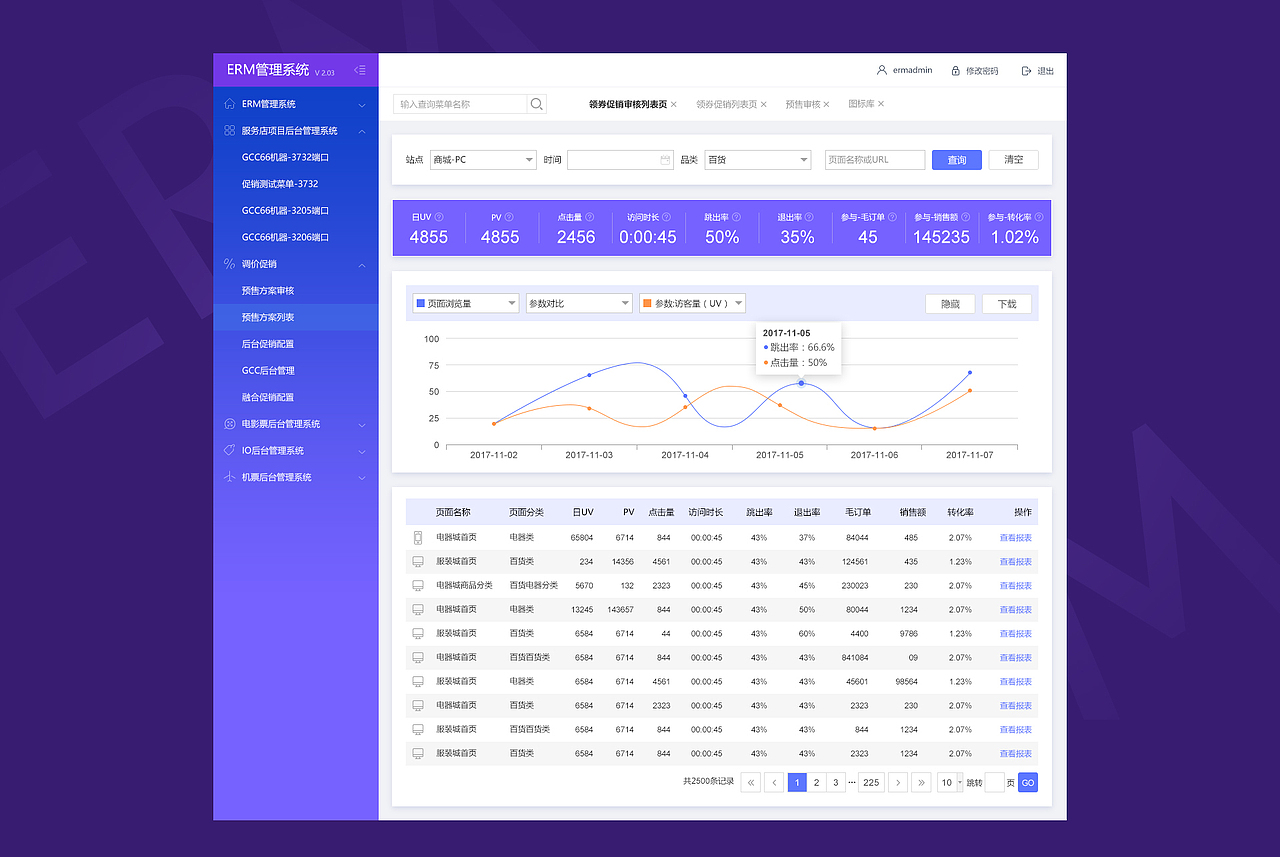Click the 隐藏 chart button

coord(950,304)
